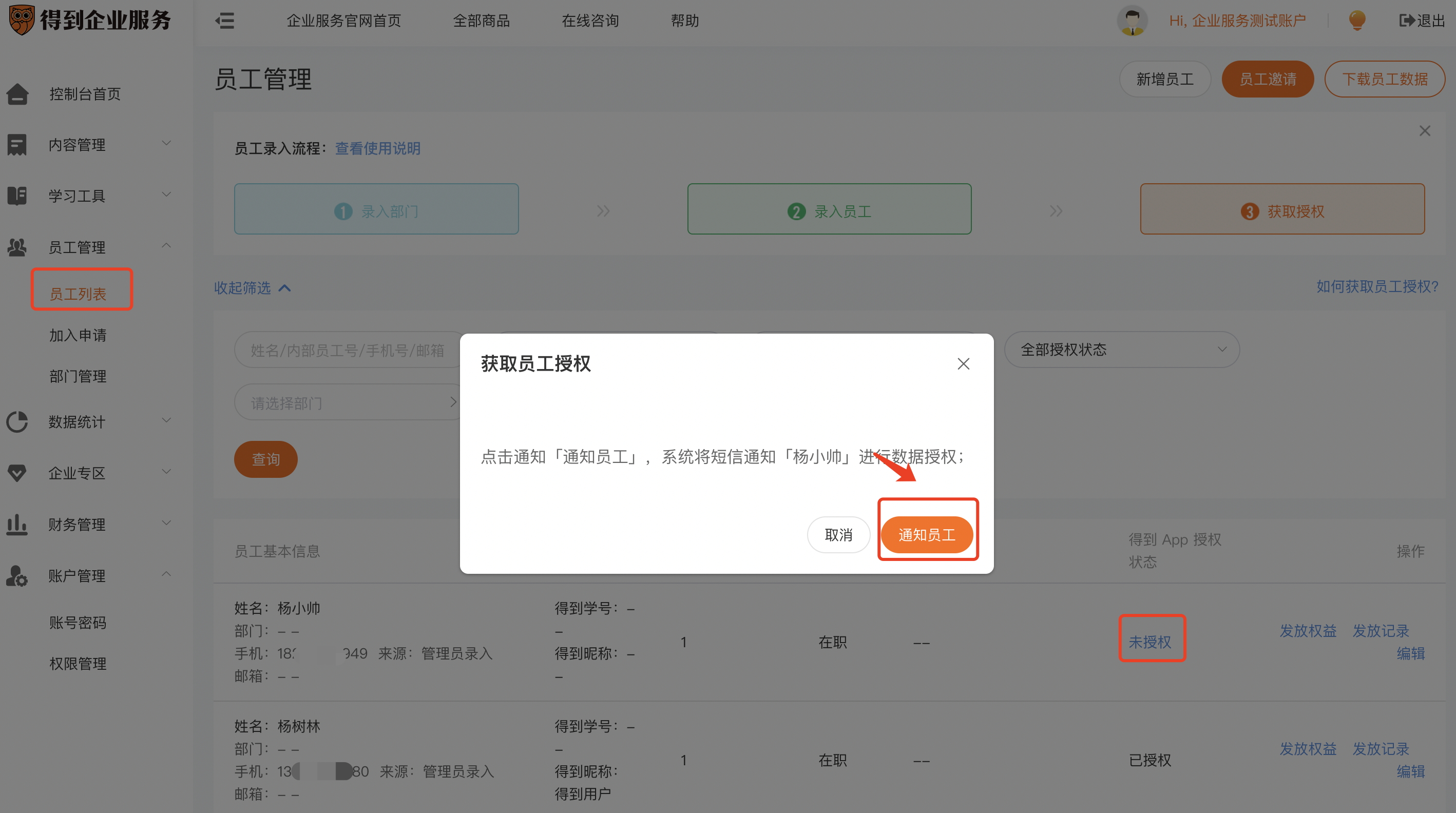Screen dimensions: 1456x813
Task: Select the 内容管理 sidebar icon
Action: coord(17,145)
